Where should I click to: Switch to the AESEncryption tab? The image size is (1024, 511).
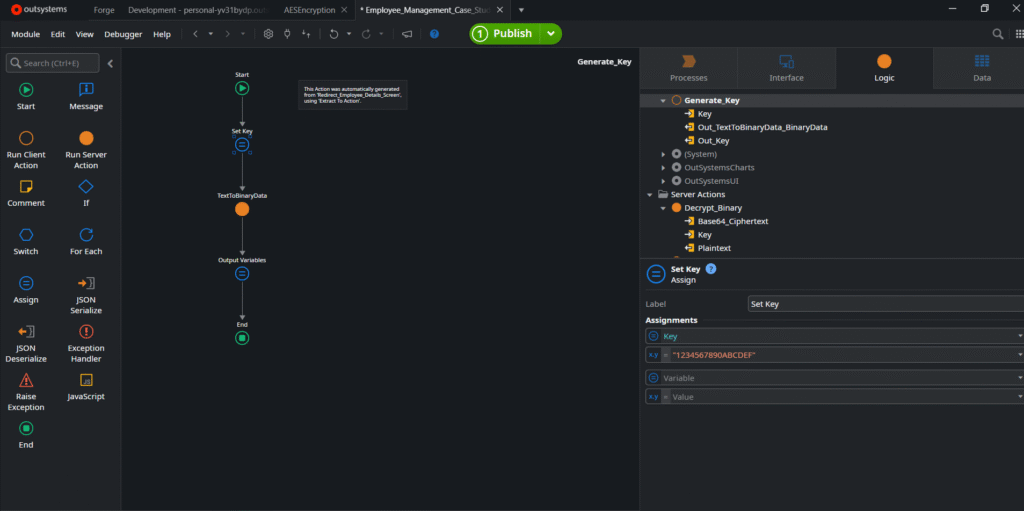pos(310,10)
